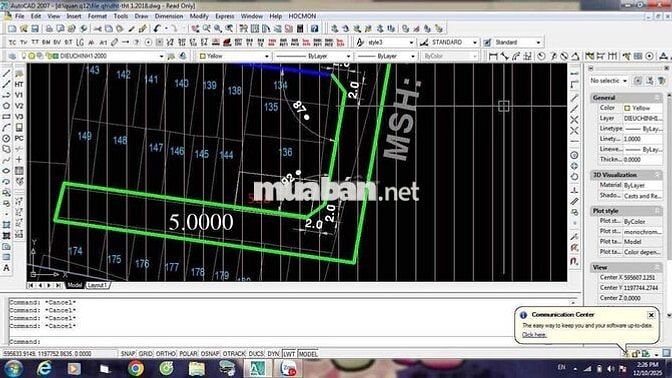Open the Format menu
This screenshot has width=672, height=378.
click(x=97, y=16)
